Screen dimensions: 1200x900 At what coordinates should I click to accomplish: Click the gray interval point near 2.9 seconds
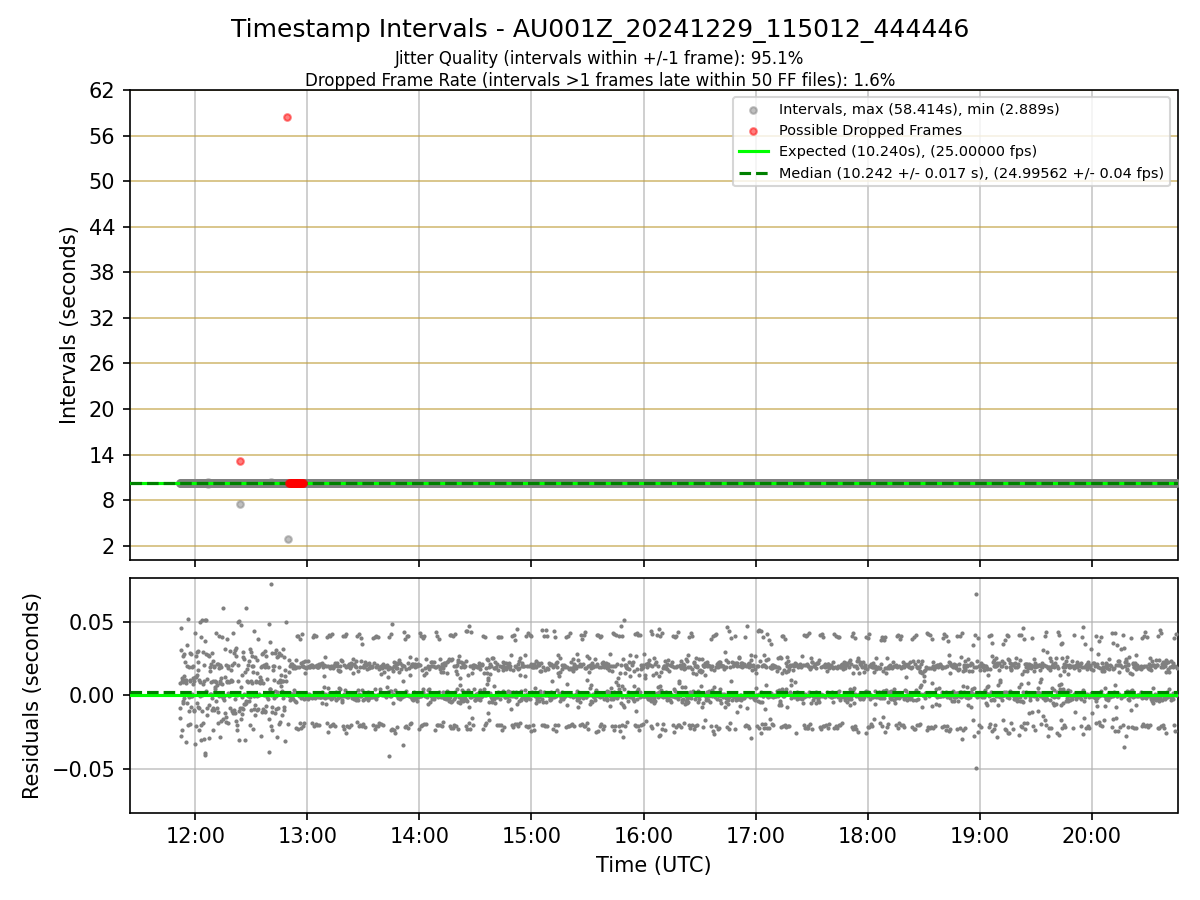[288, 539]
